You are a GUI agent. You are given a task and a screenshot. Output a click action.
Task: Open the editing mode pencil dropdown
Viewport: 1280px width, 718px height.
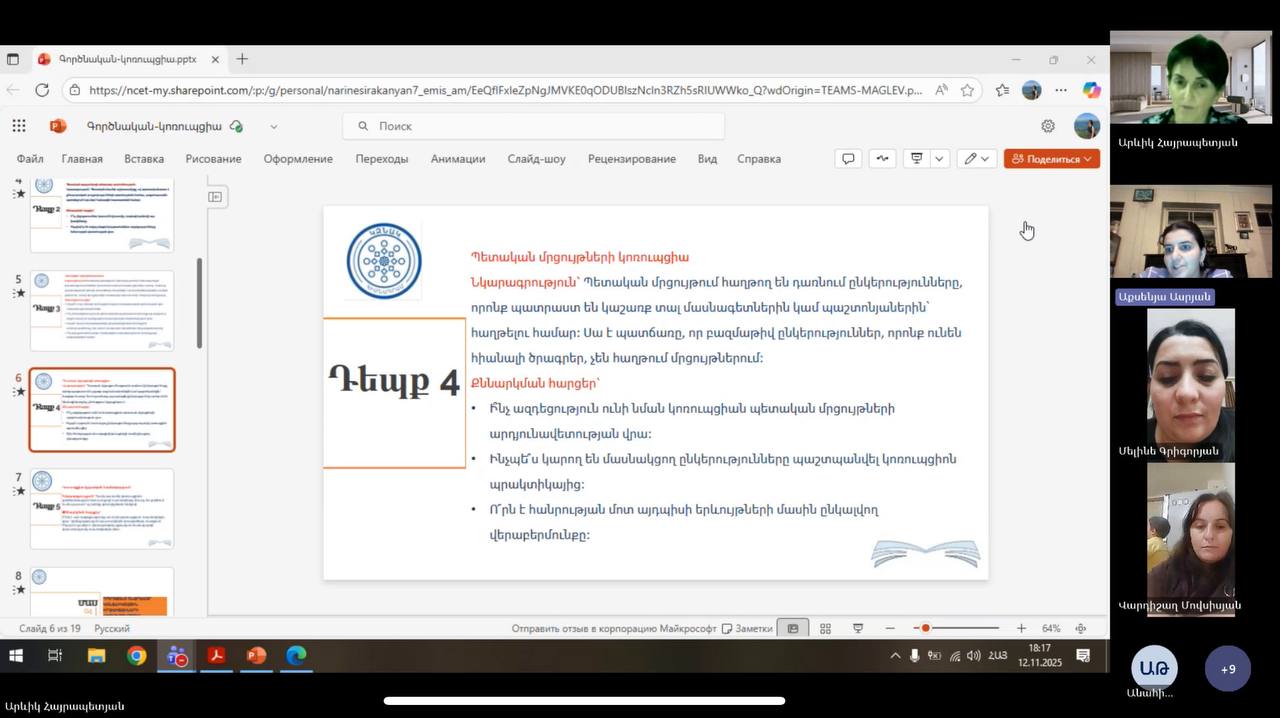tap(976, 159)
